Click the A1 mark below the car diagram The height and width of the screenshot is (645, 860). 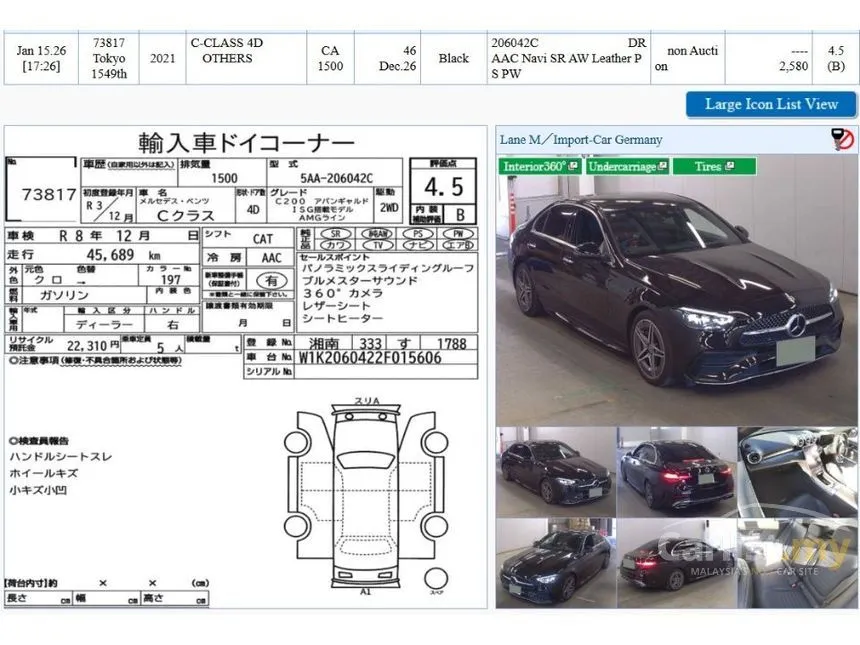[x=365, y=592]
